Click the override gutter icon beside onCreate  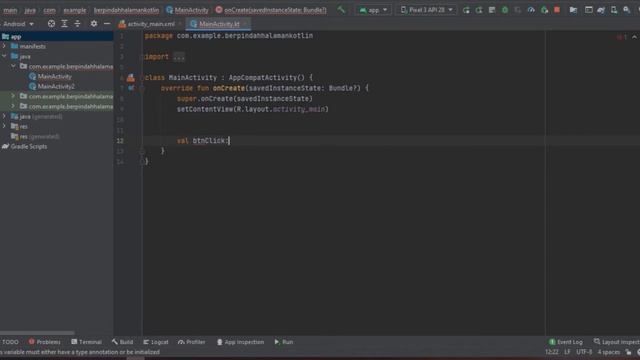tap(131, 88)
